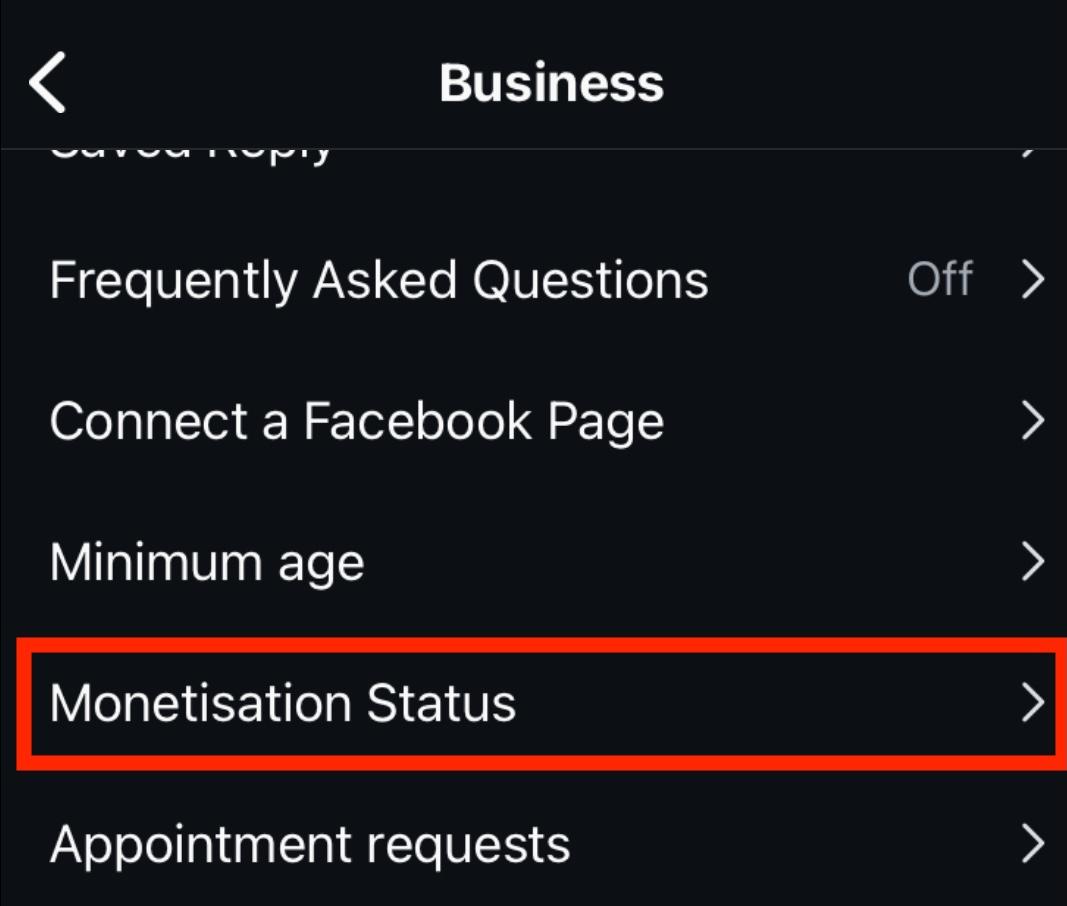Tap the back arrow icon
This screenshot has height=906, width=1067.
47,82
